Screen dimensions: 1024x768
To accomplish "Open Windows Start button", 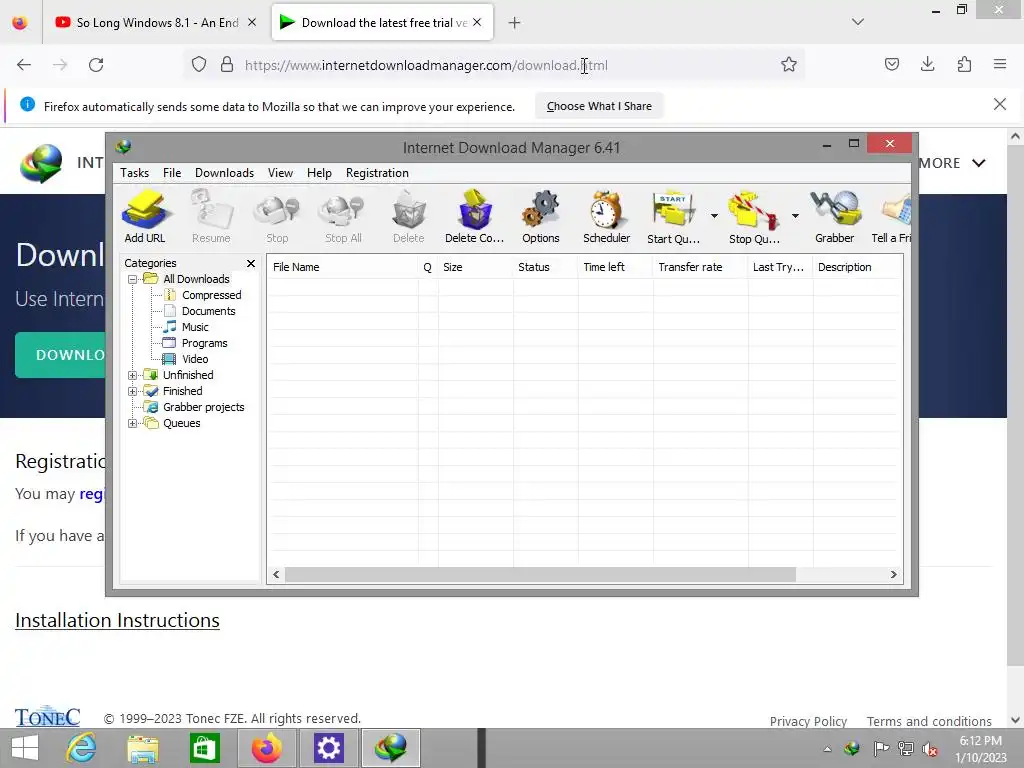I will click(25, 748).
